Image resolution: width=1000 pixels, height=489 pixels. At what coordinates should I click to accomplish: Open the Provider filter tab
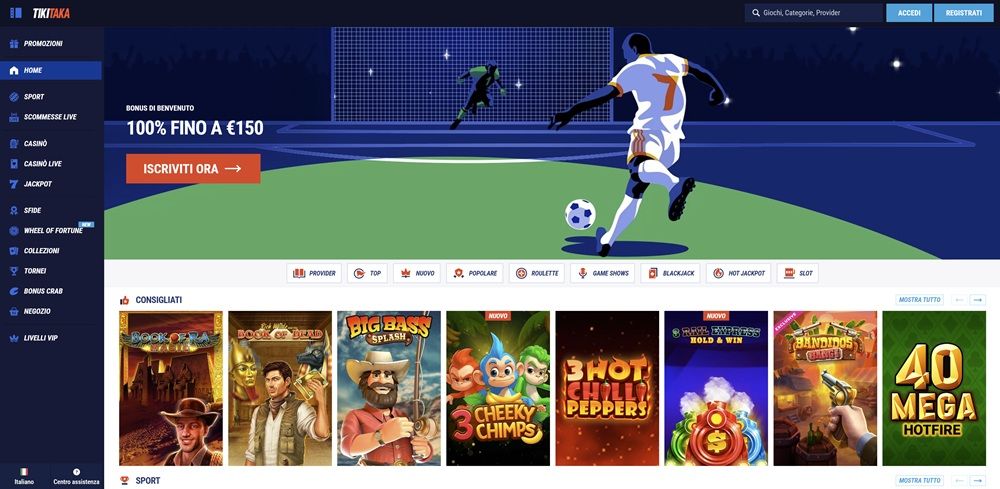click(314, 274)
